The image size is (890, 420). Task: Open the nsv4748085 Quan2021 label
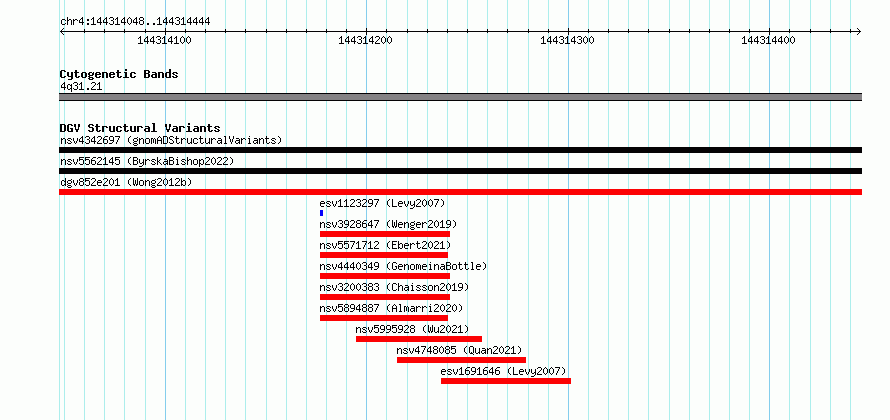[x=460, y=350]
